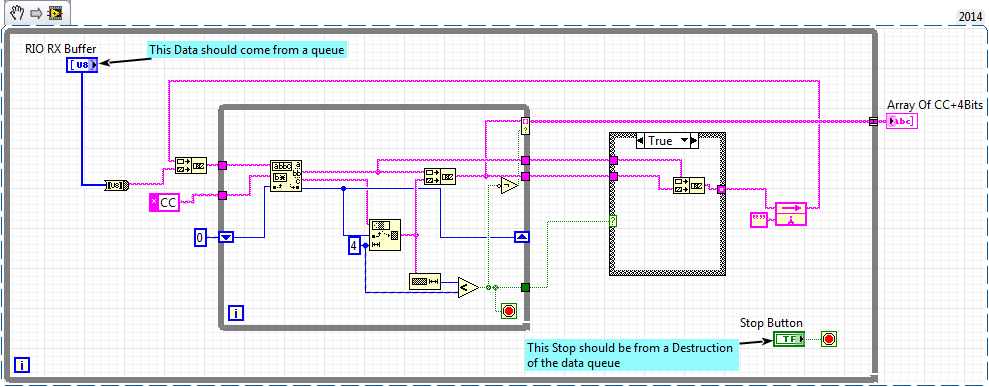This screenshot has height=387, width=989.
Task: Click inner loop red stop condition terminal
Action: 509,311
